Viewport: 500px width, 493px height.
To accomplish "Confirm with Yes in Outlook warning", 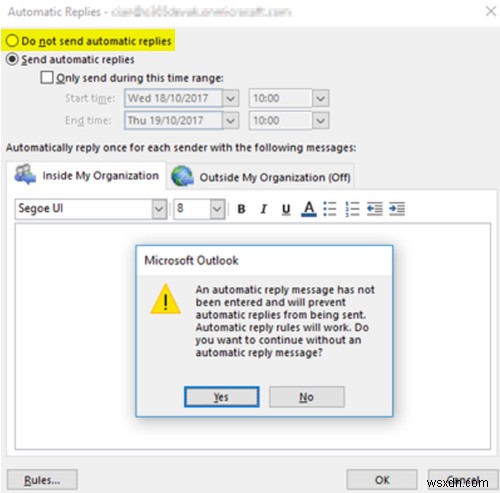I will pos(221,397).
